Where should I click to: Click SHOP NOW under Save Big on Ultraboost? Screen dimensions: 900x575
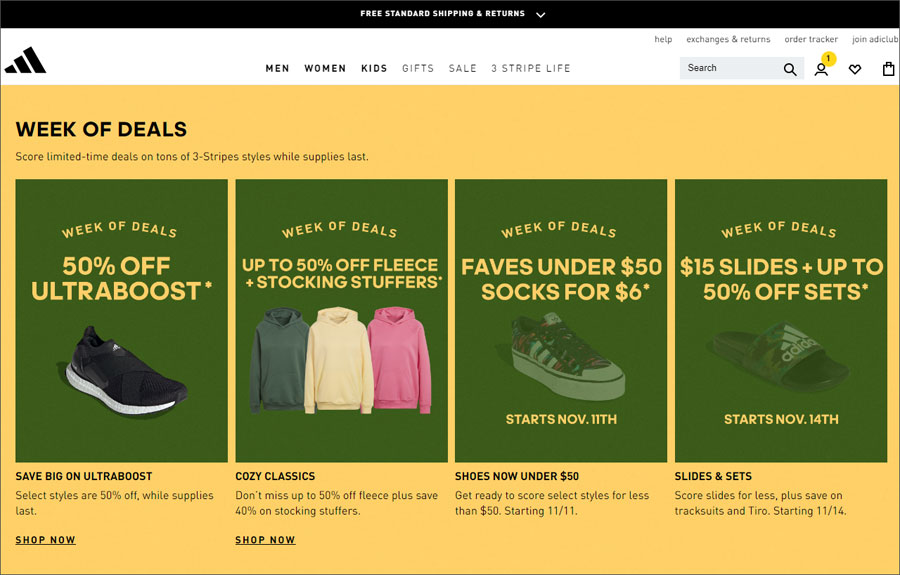coord(45,540)
